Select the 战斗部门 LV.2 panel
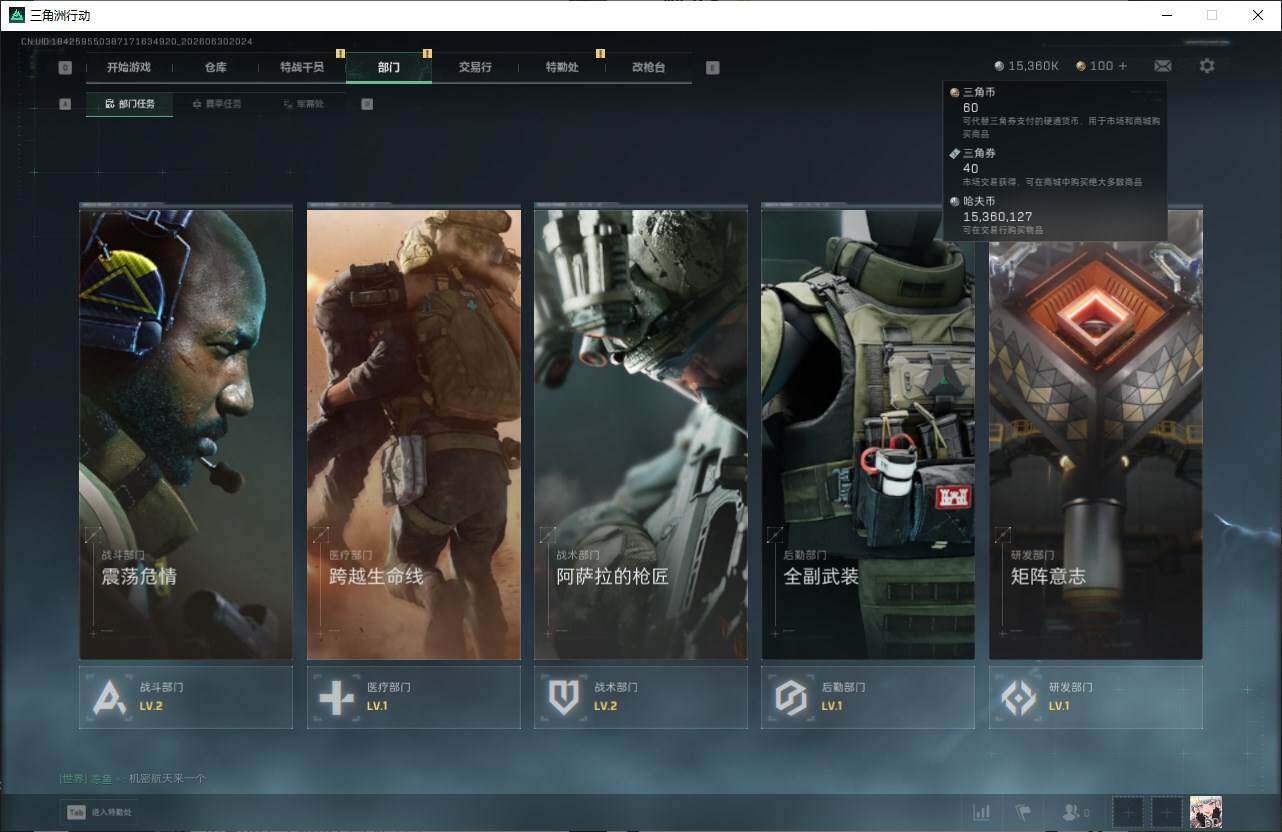1282x832 pixels. [x=186, y=697]
